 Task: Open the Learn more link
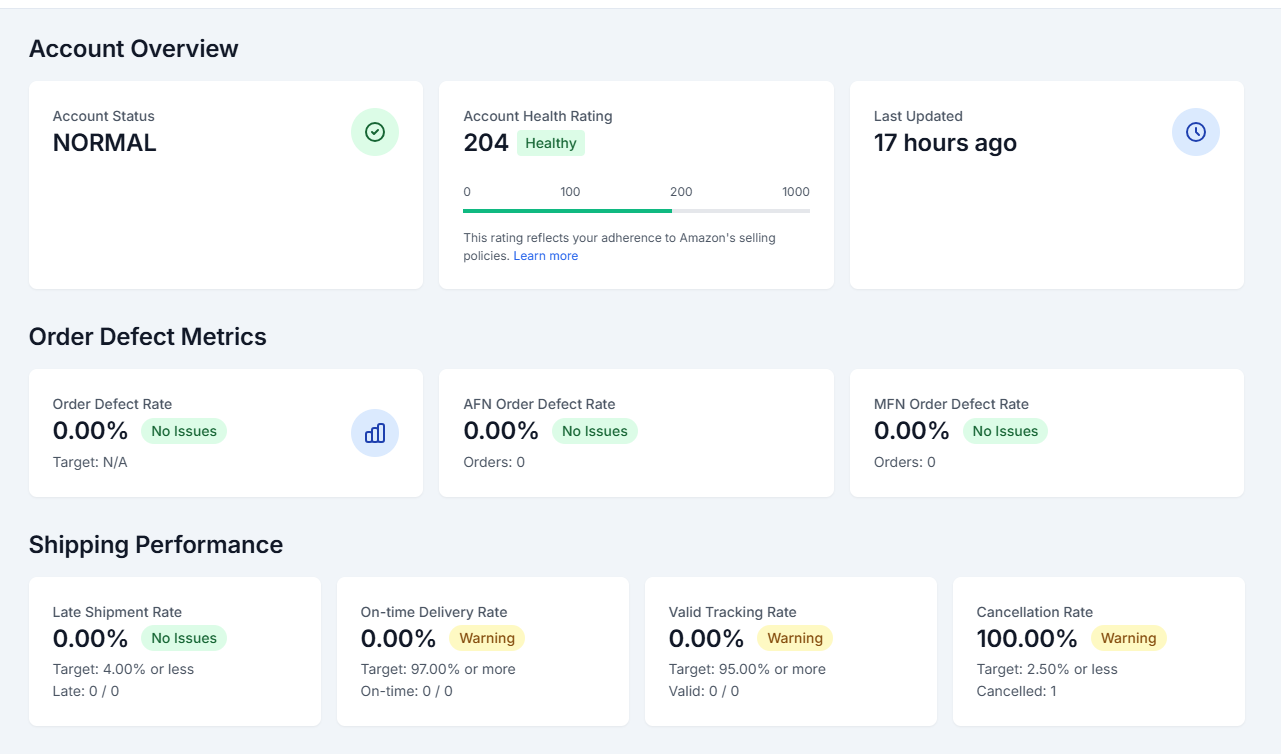(x=545, y=256)
